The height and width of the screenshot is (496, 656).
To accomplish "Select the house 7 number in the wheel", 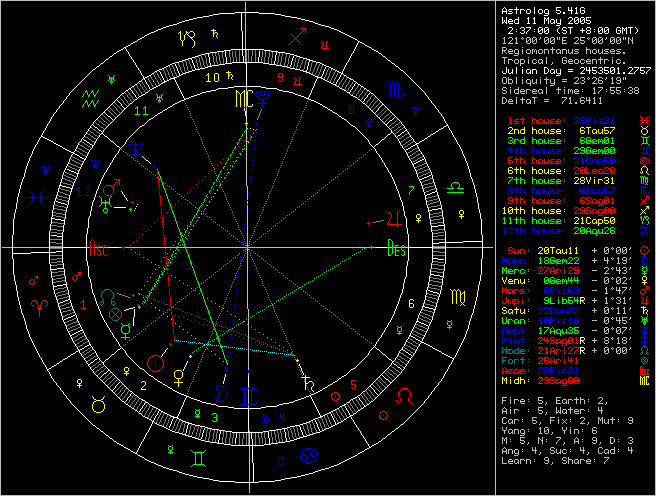I will coord(411,188).
